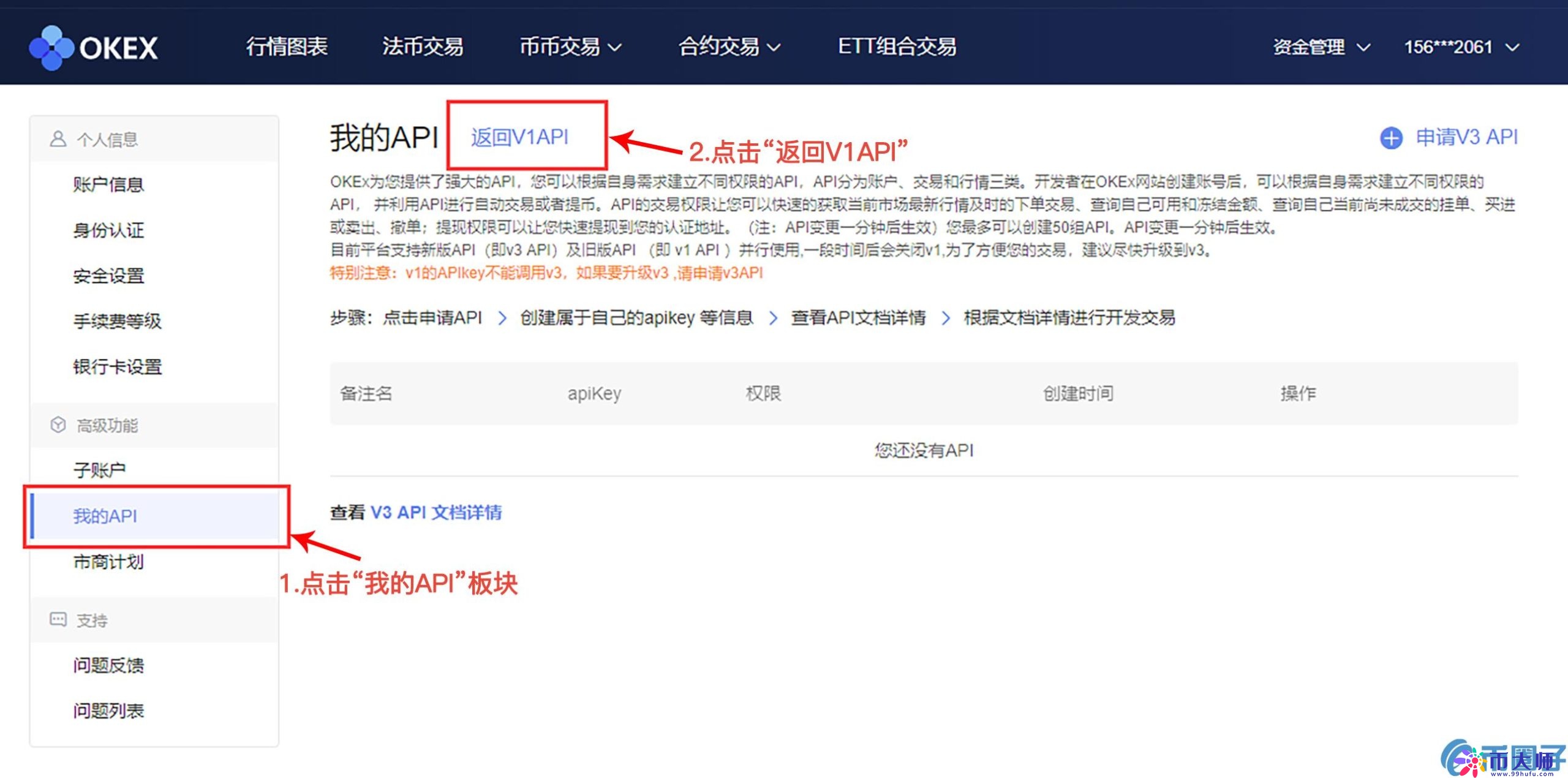Click the step 创建属于自己的apikey 等信息

636,317
